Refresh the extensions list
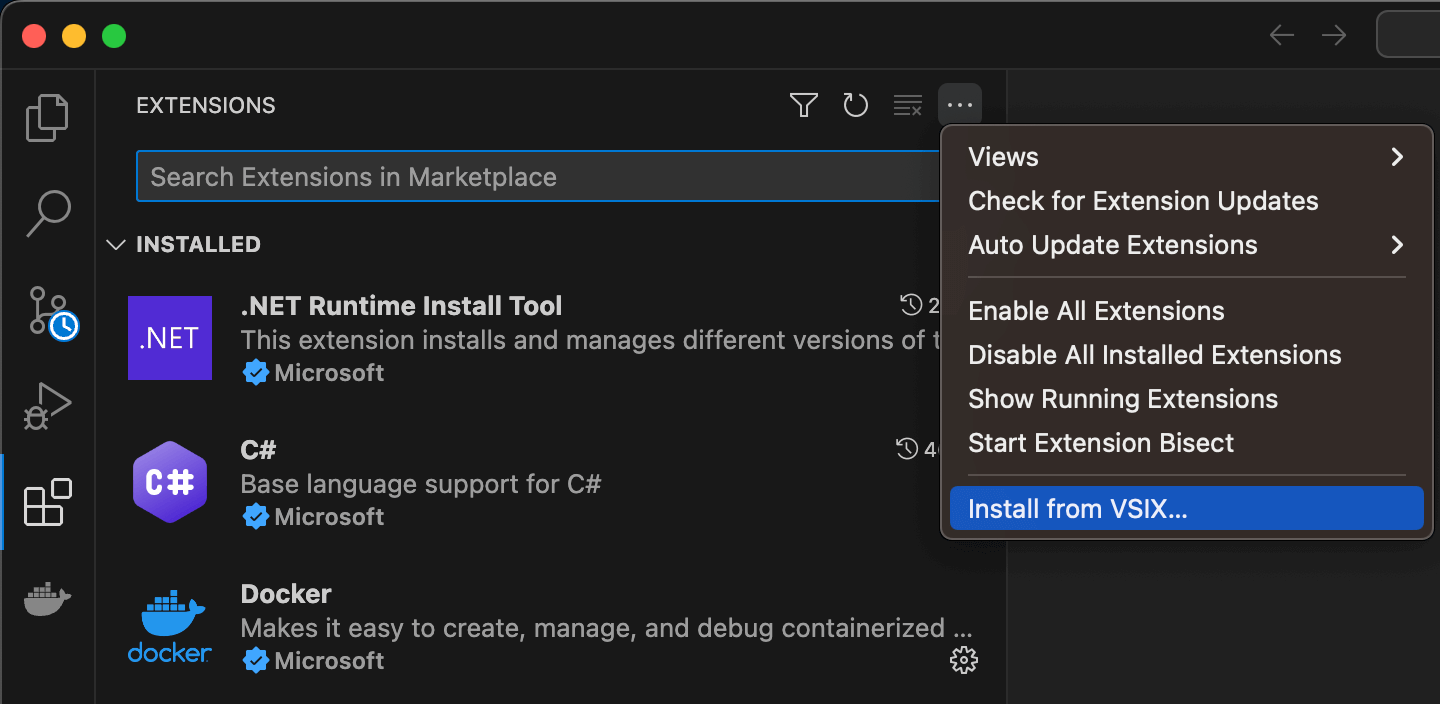Viewport: 1440px width, 704px height. 856,105
